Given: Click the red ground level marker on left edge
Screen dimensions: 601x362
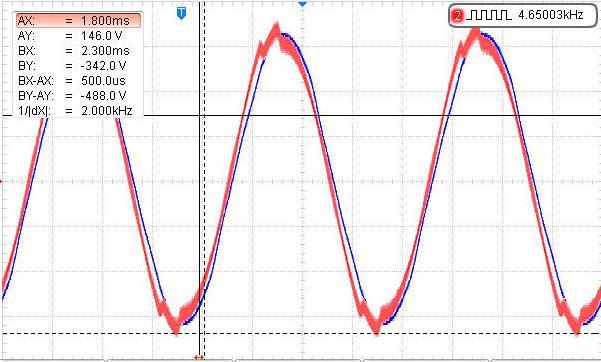Looking at the screenshot, I should click(x=1, y=181).
